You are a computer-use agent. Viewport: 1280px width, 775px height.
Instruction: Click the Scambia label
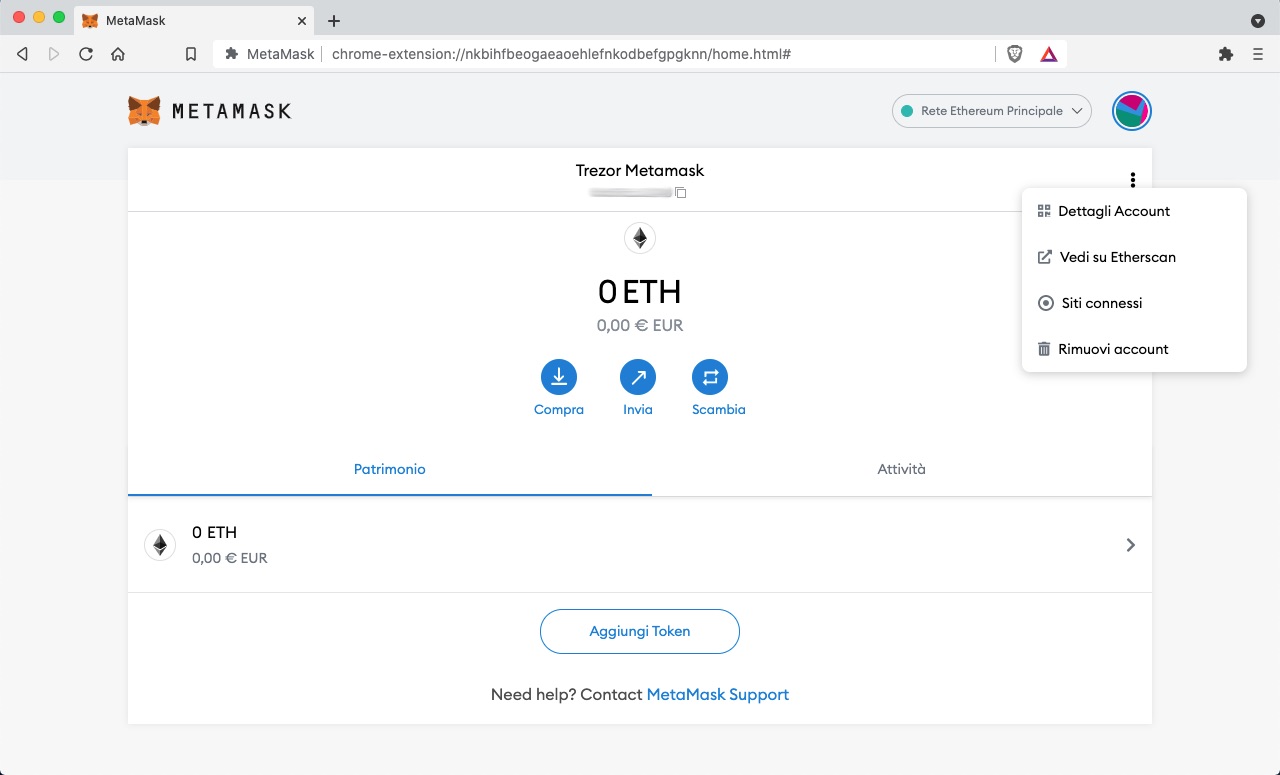point(719,409)
